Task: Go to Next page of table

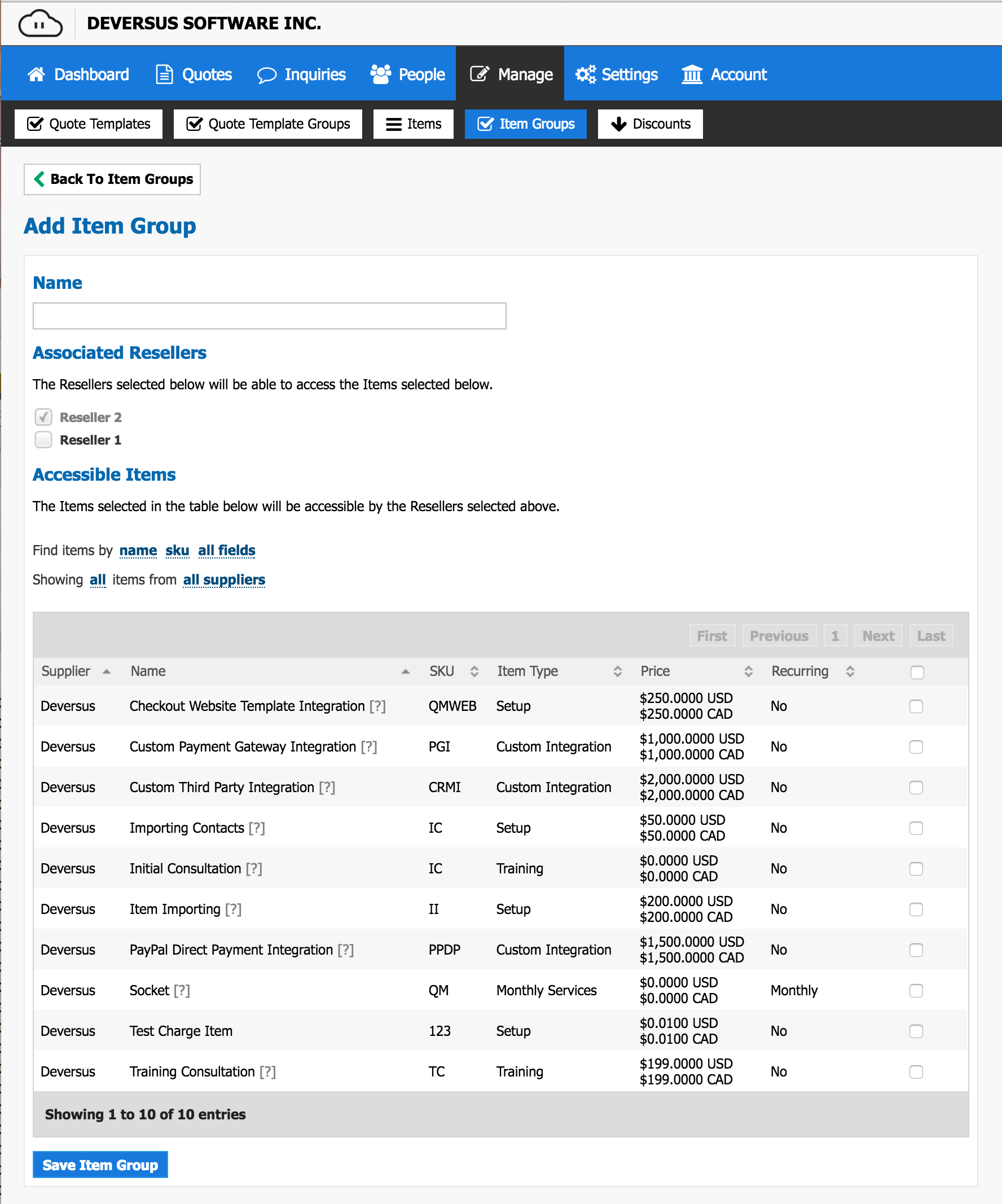Action: pyautogui.click(x=878, y=636)
